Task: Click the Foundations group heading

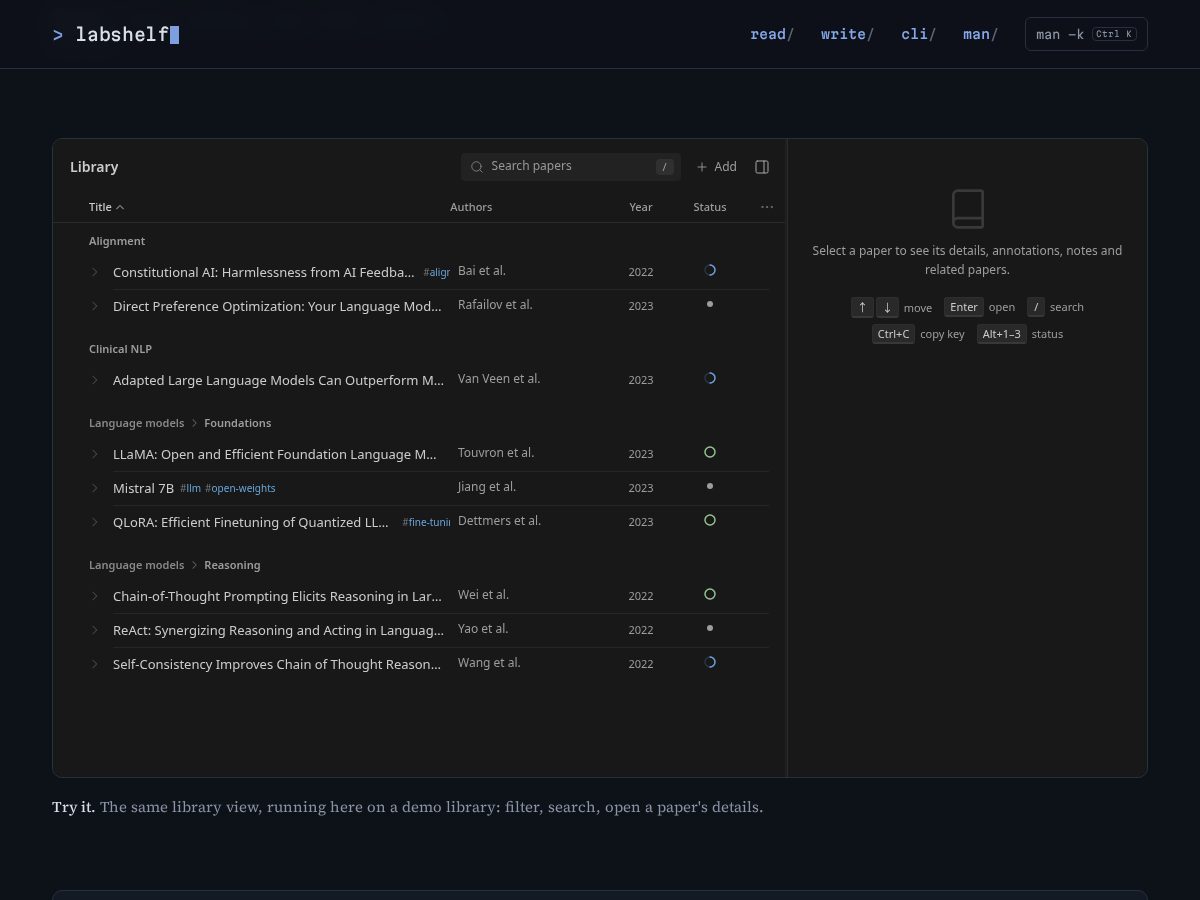Action: pos(237,423)
